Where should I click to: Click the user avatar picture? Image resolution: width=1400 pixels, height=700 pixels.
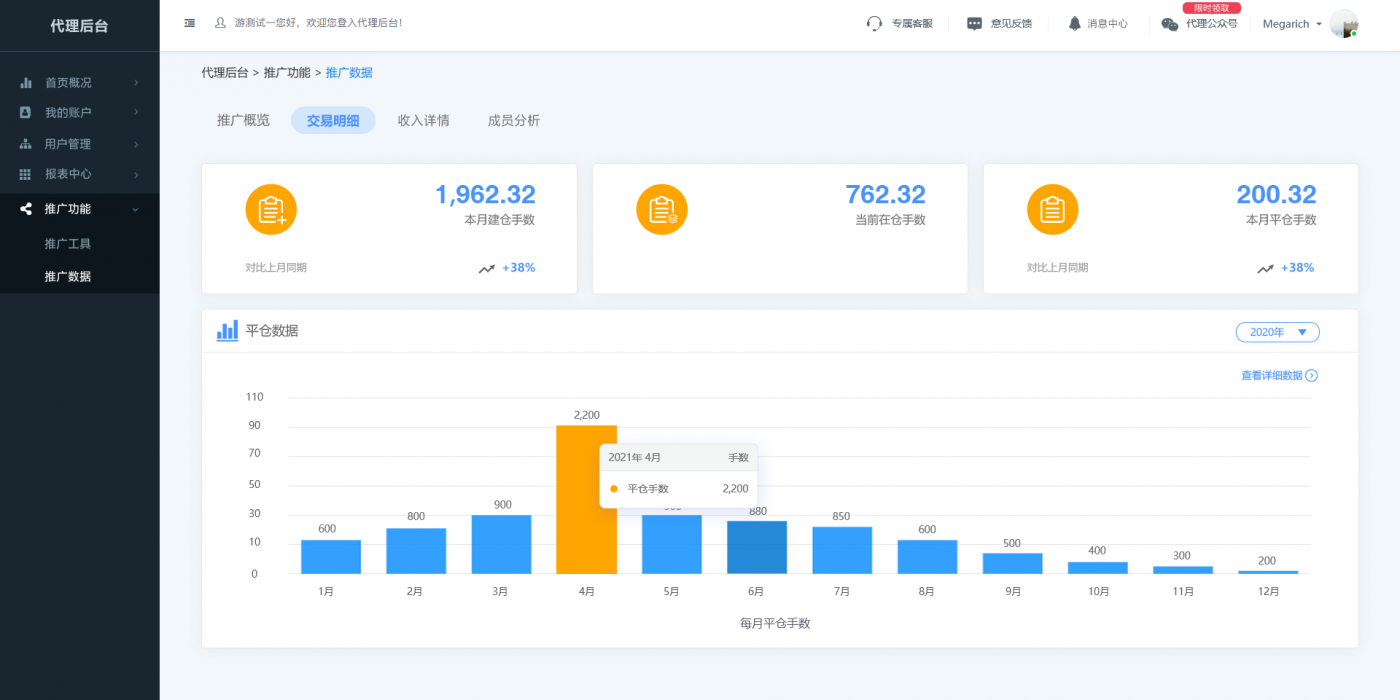[x=1344, y=24]
